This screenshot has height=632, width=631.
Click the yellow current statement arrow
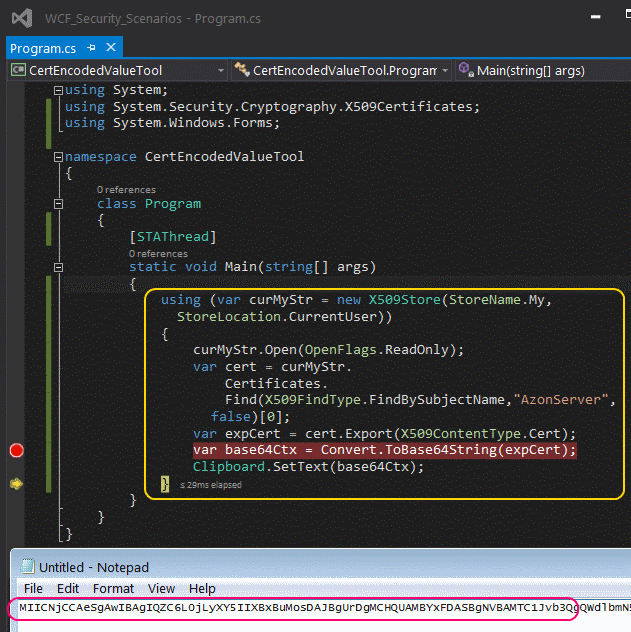16,484
